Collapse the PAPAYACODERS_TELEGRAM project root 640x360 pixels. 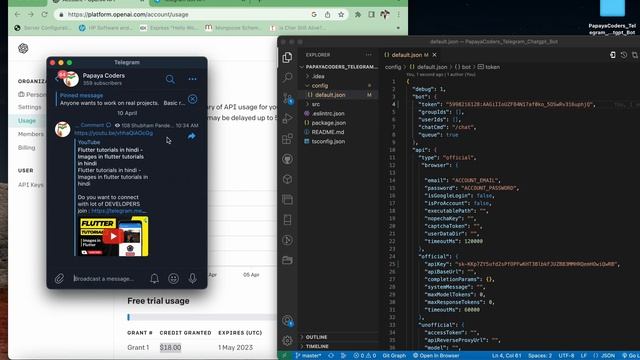pyautogui.click(x=341, y=67)
